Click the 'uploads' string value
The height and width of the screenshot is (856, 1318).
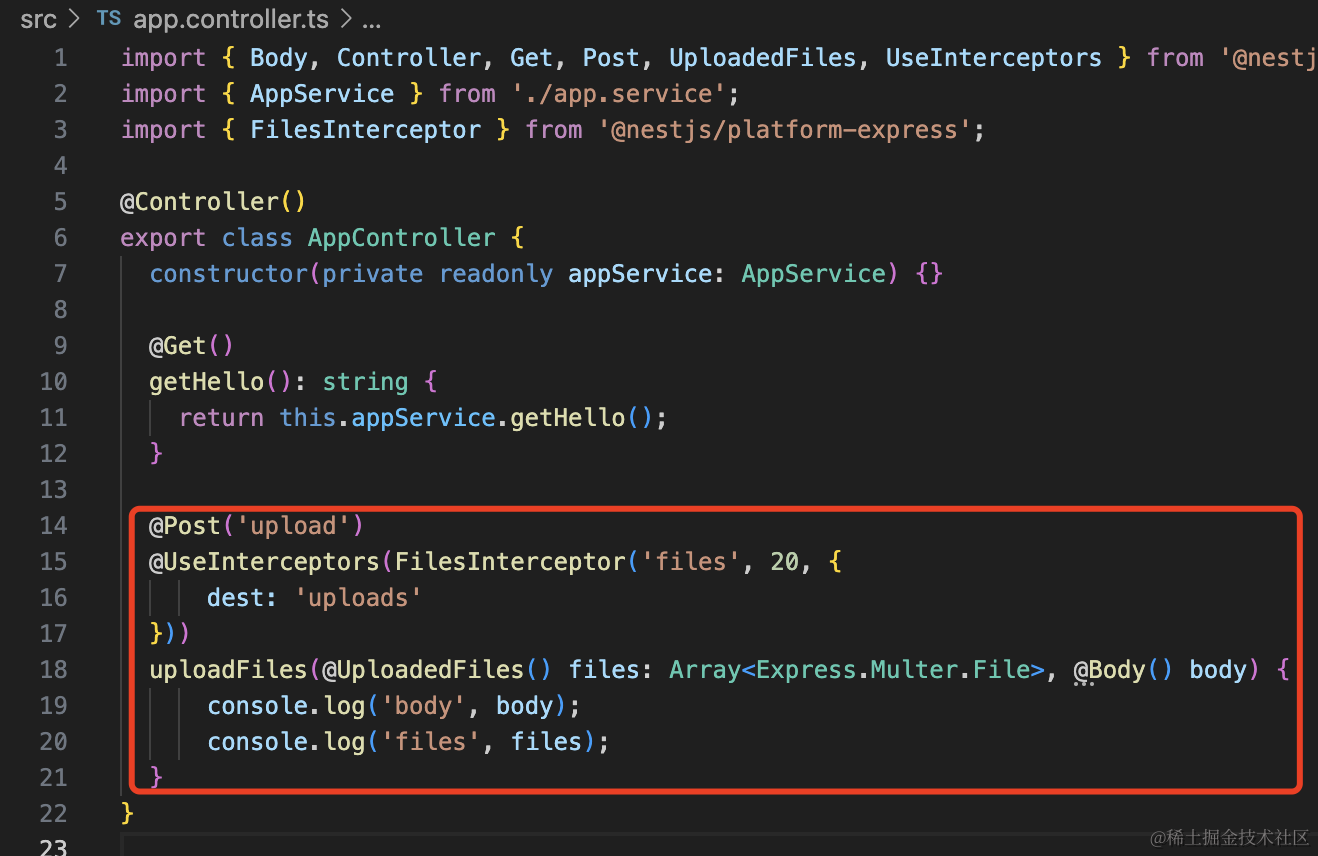click(359, 598)
